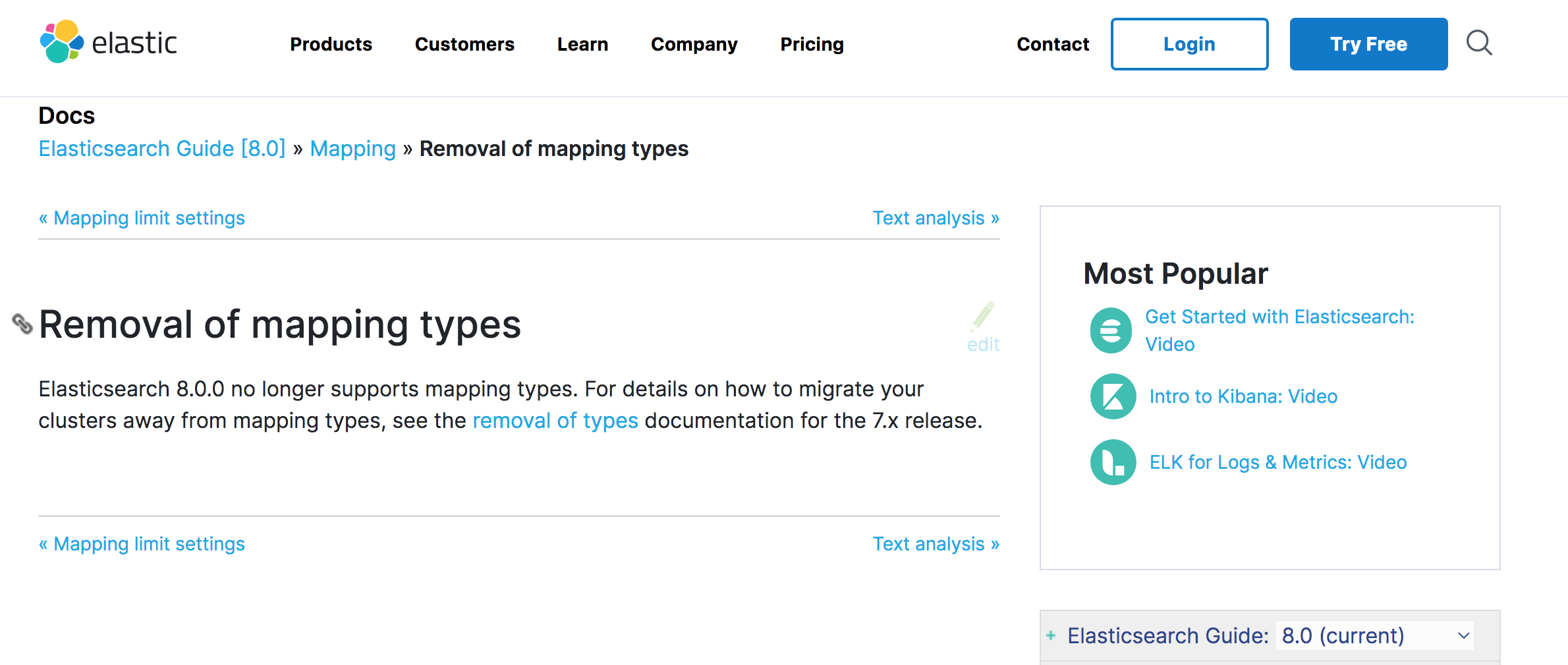The height and width of the screenshot is (665, 1568).
Task: Click the Kibana round icon
Action: tap(1113, 396)
